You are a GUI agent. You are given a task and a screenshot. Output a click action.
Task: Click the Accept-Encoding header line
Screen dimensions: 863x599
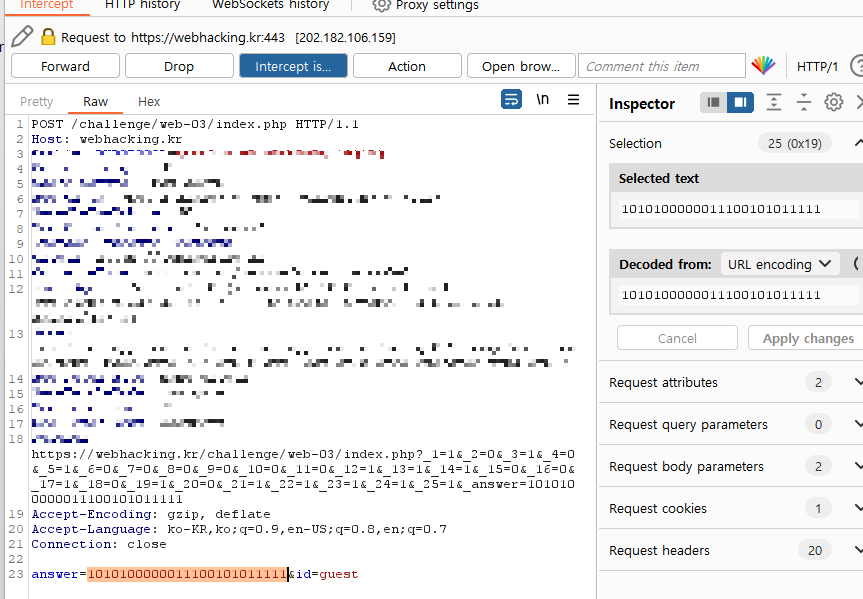tap(151, 514)
